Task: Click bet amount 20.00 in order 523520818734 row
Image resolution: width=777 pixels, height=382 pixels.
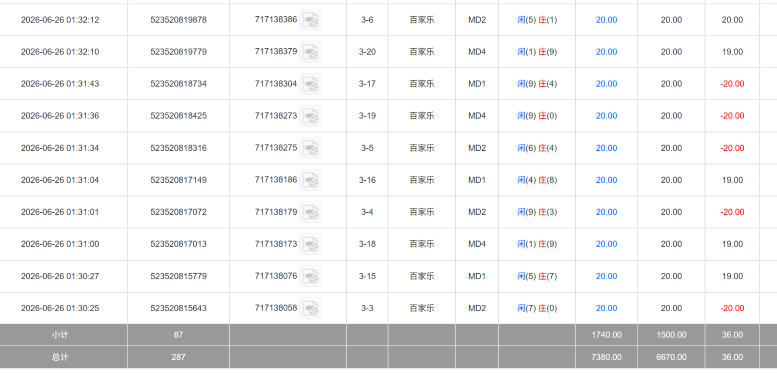Action: point(607,84)
